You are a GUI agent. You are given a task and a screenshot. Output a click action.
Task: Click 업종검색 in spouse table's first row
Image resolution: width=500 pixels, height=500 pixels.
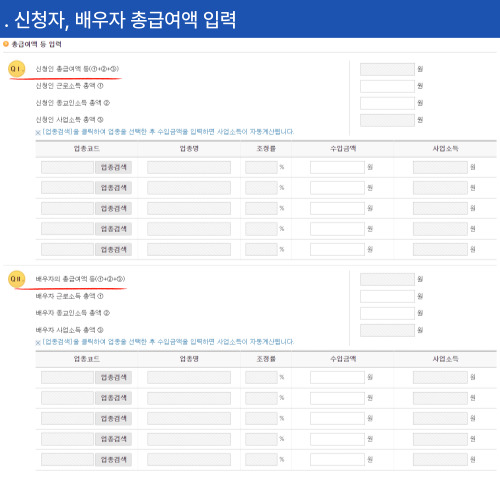(113, 378)
